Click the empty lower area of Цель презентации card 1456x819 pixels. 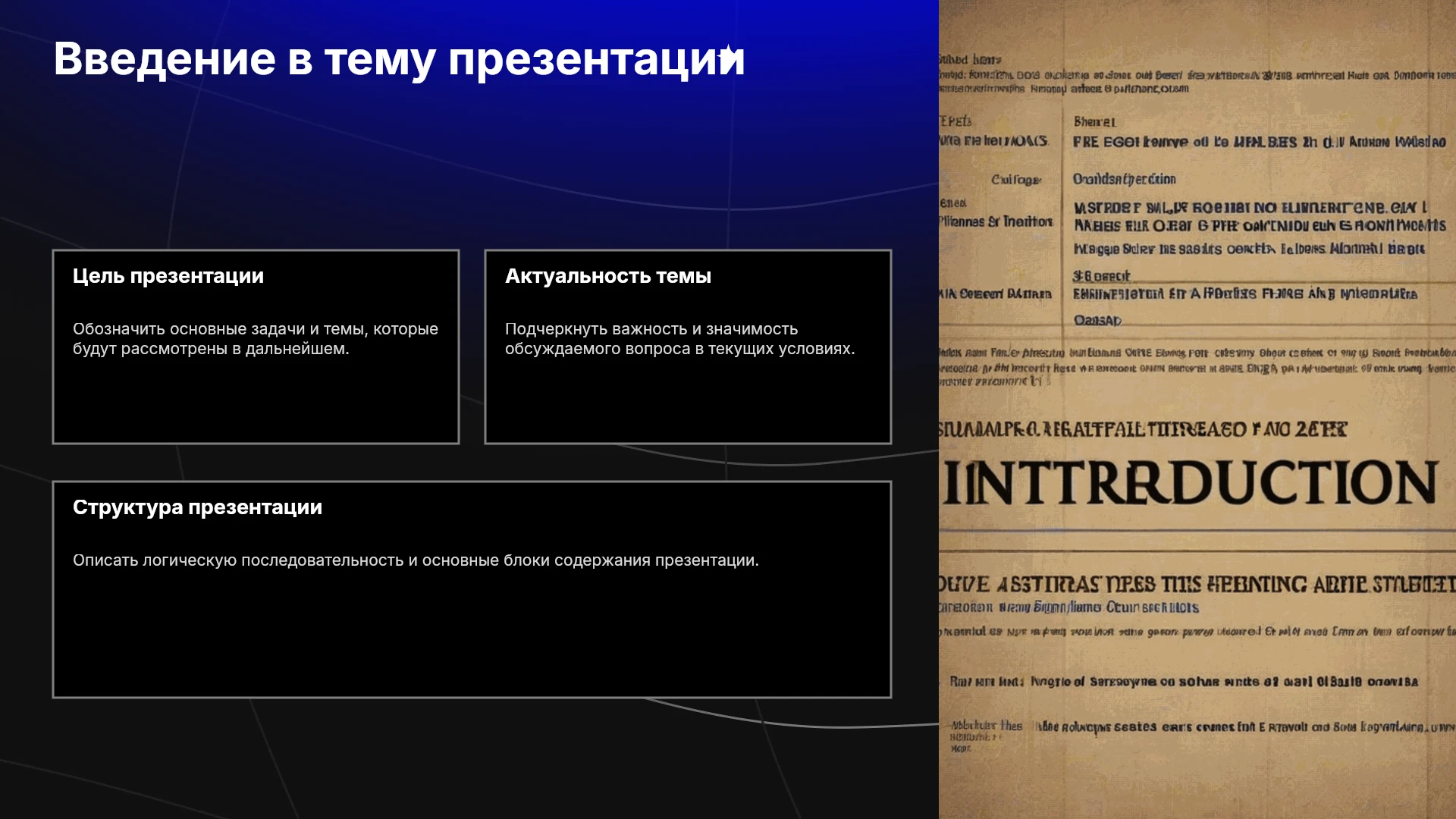coord(256,402)
